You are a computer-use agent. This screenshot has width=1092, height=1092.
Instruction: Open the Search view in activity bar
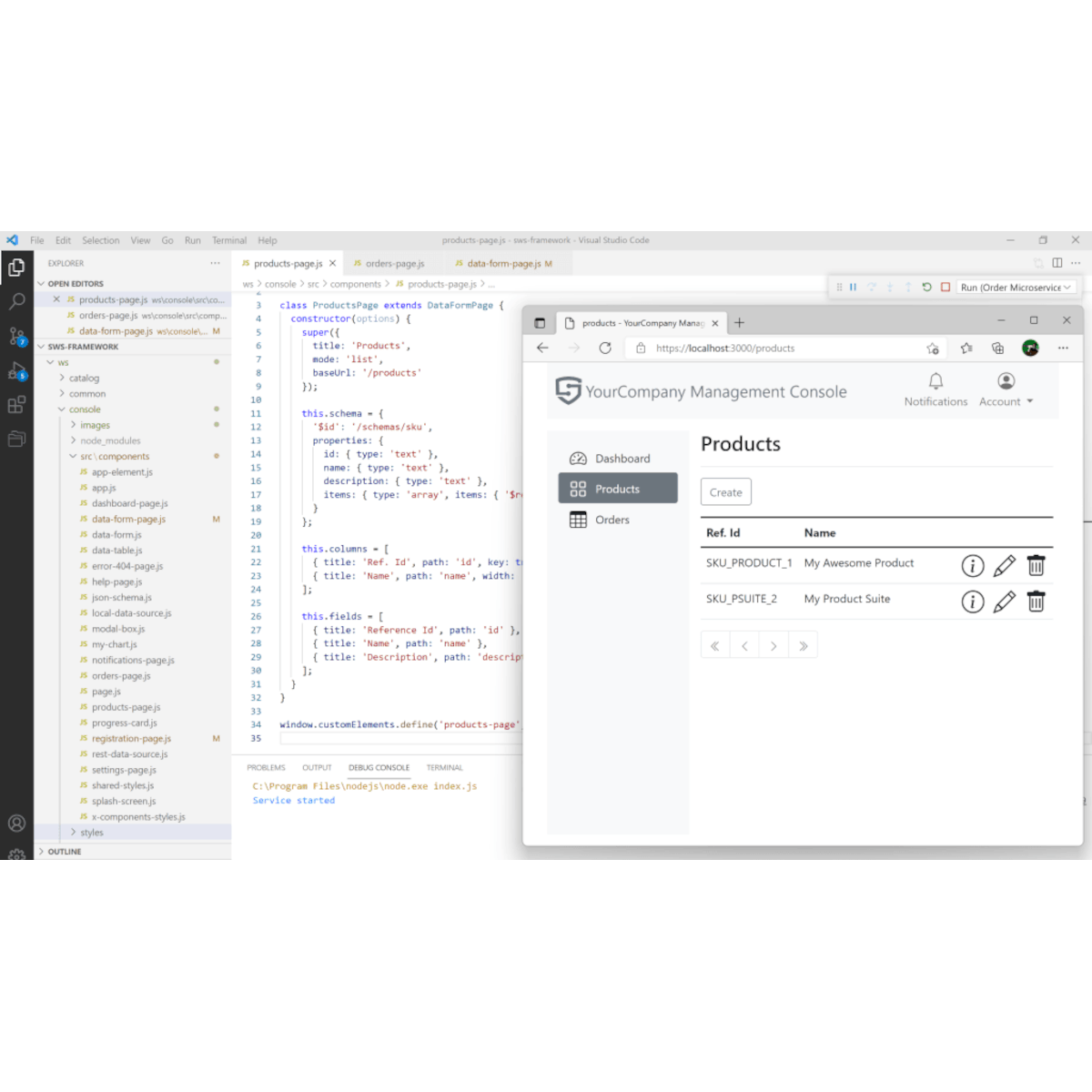pos(16,301)
